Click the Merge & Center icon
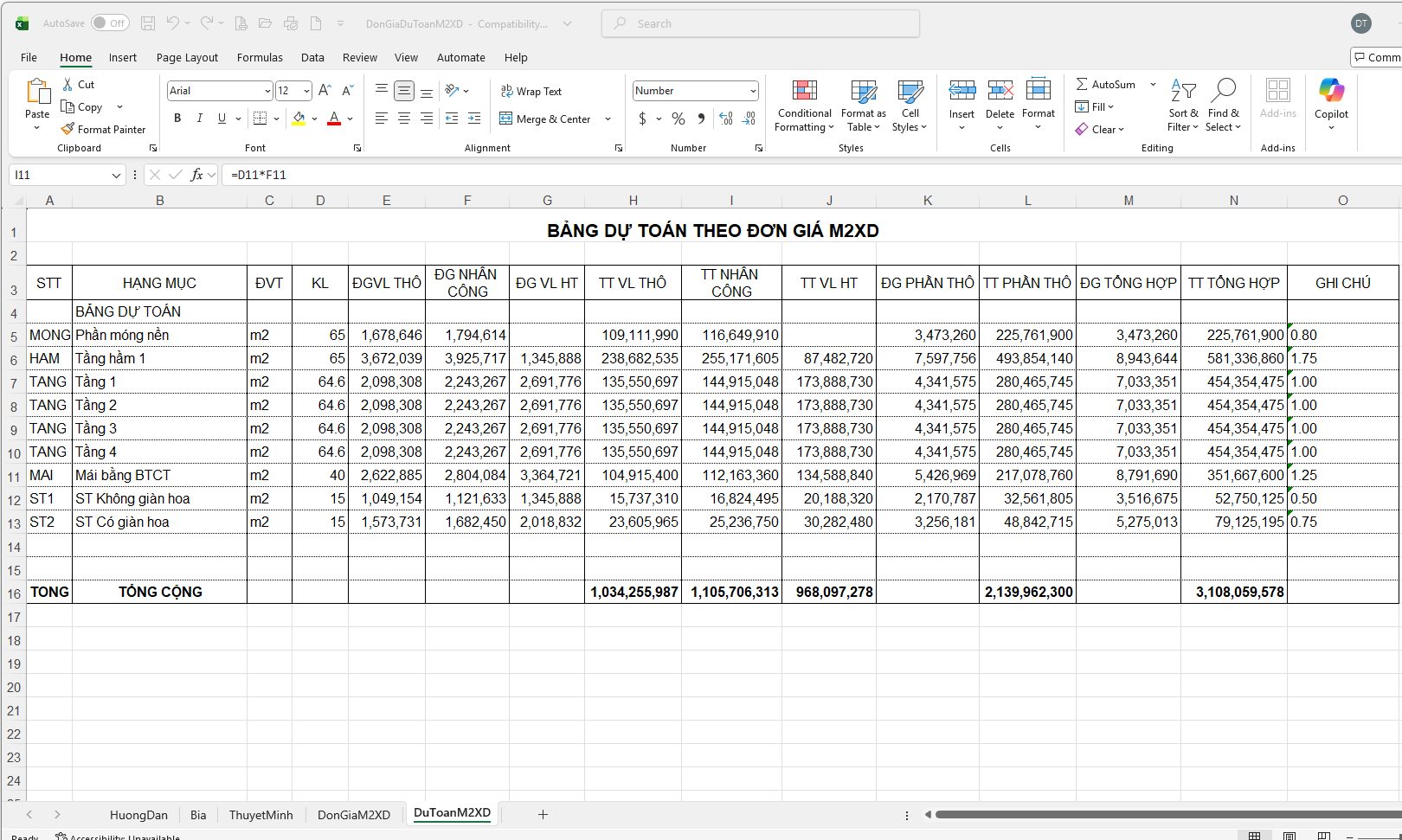 coord(506,119)
